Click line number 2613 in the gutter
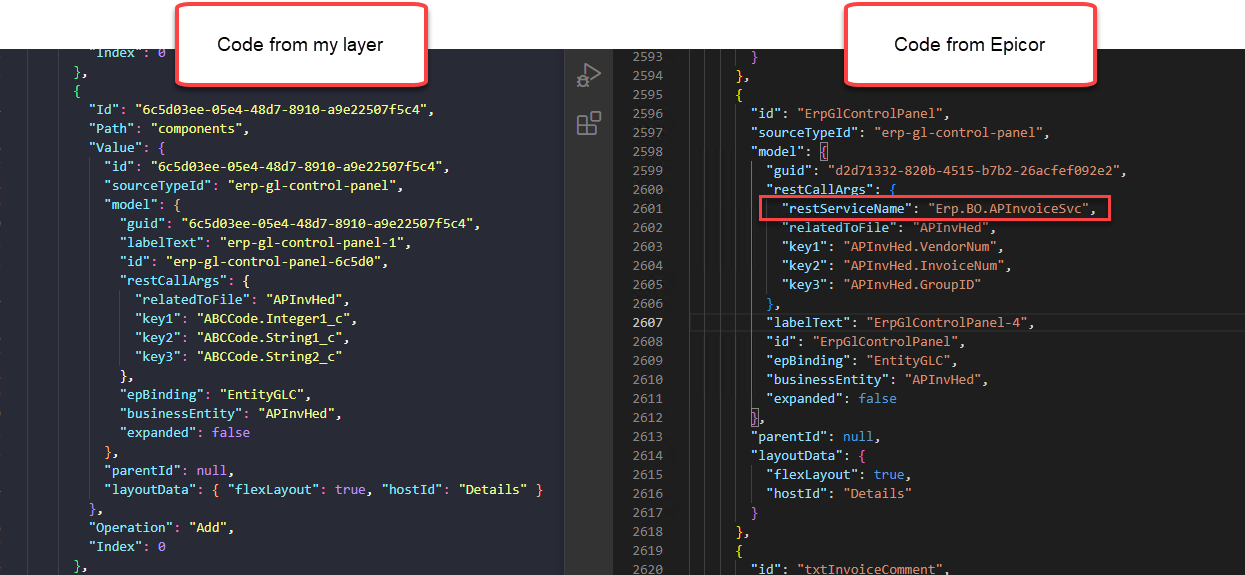Screen dimensions: 1245x575 tap(648, 437)
